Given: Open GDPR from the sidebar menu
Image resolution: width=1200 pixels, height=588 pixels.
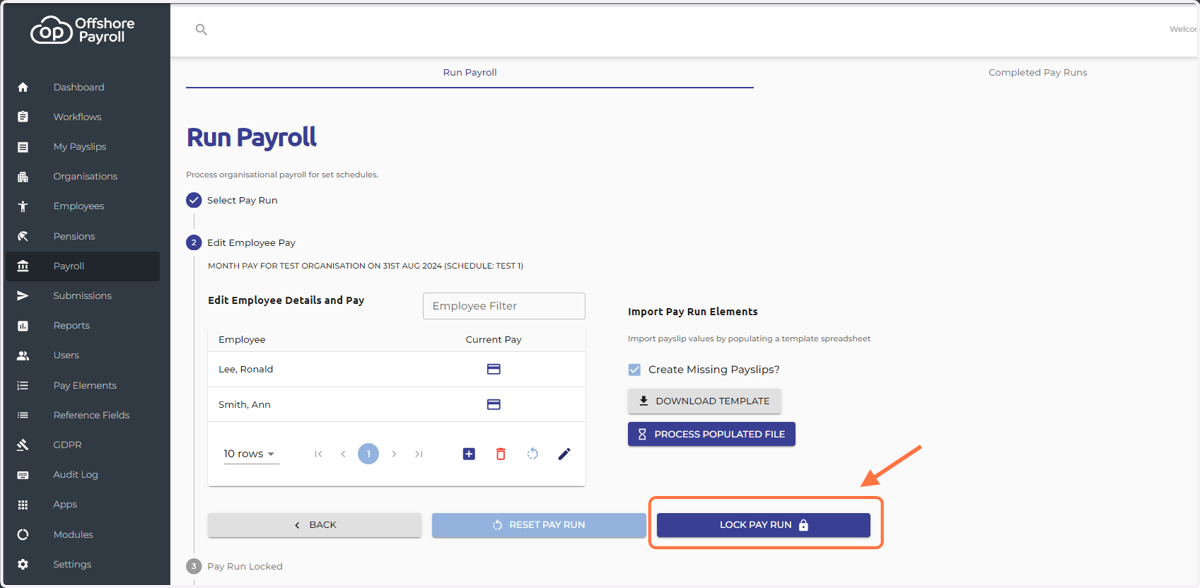Looking at the screenshot, I should tap(68, 445).
